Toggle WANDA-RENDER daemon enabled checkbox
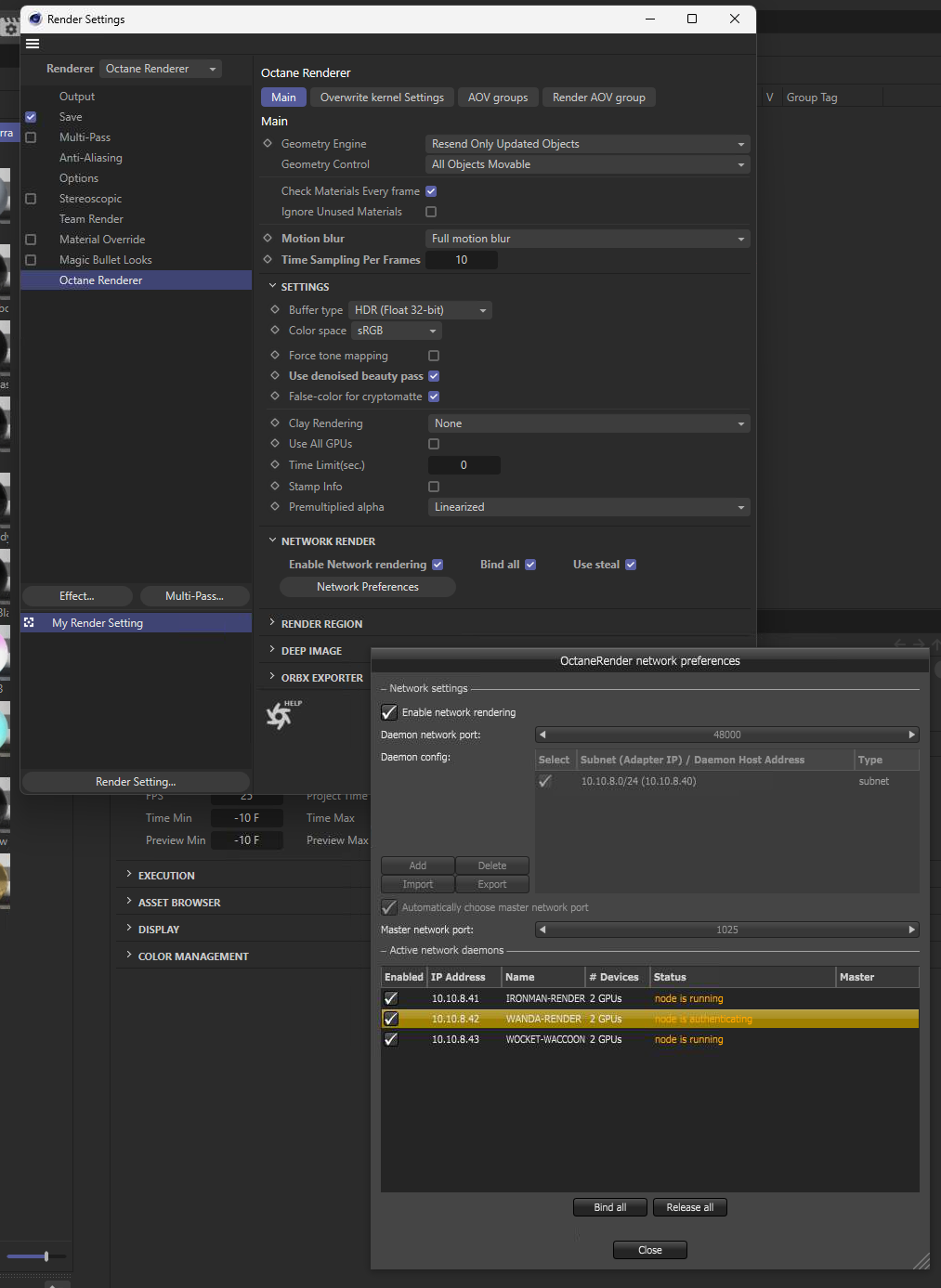 point(391,1019)
